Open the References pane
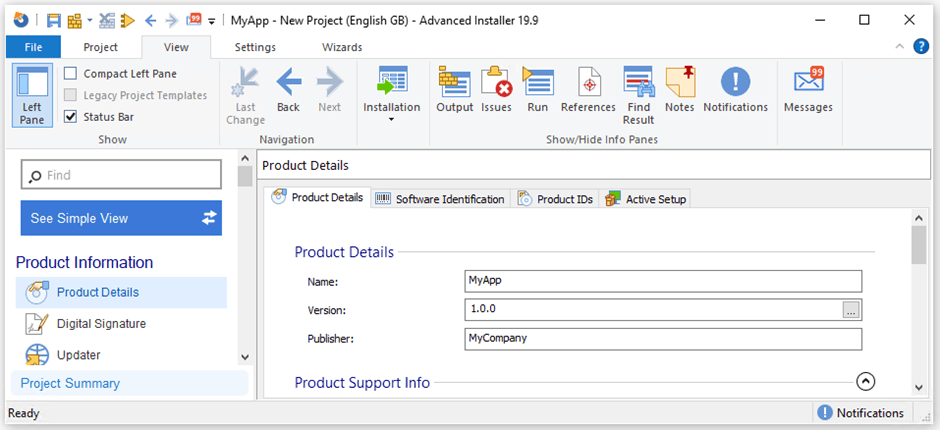 pyautogui.click(x=588, y=90)
